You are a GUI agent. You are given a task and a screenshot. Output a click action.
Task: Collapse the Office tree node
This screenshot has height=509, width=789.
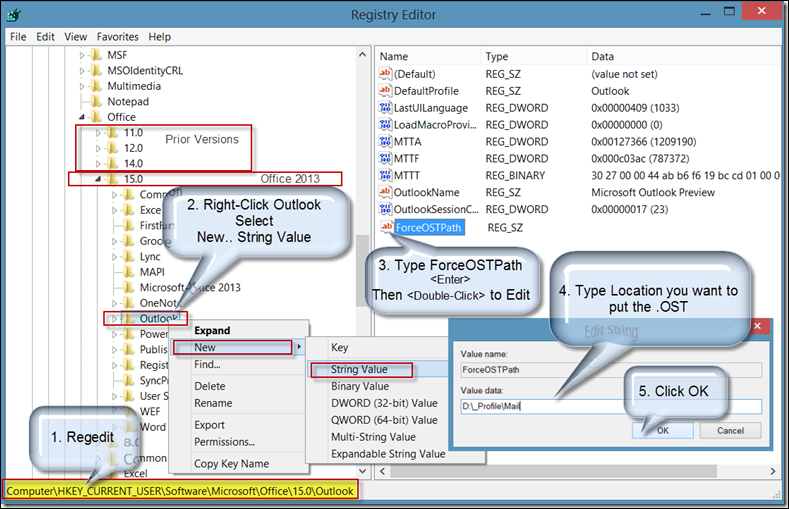click(x=82, y=117)
